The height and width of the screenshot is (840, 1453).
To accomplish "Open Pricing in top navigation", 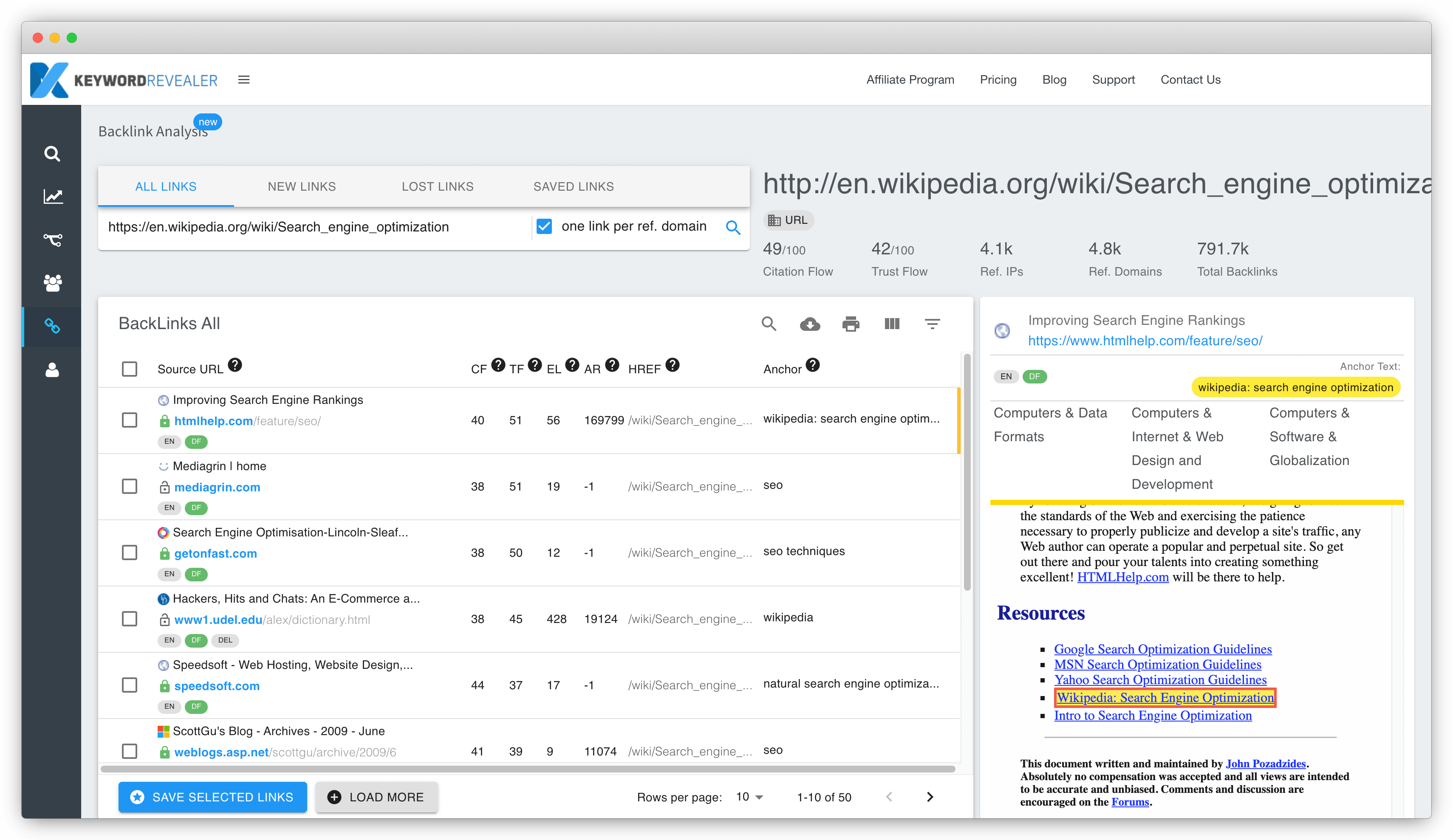I will click(x=998, y=79).
